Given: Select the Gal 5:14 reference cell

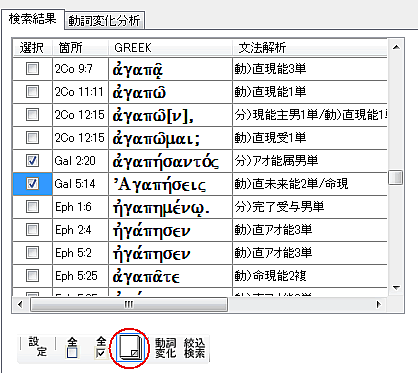Looking at the screenshot, I should [x=80, y=184].
